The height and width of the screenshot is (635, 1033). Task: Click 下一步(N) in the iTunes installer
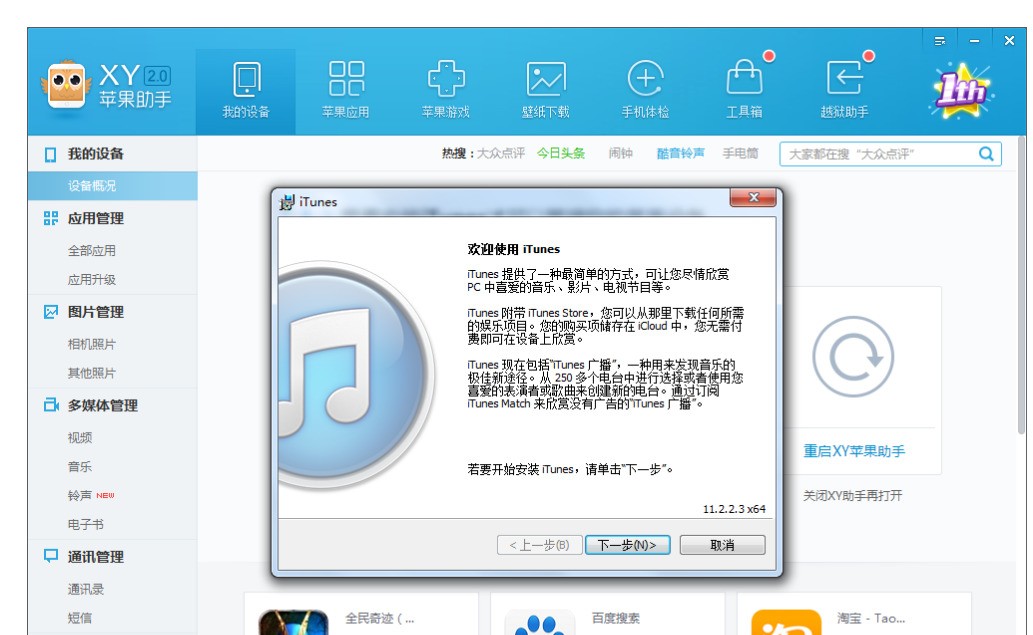click(628, 545)
